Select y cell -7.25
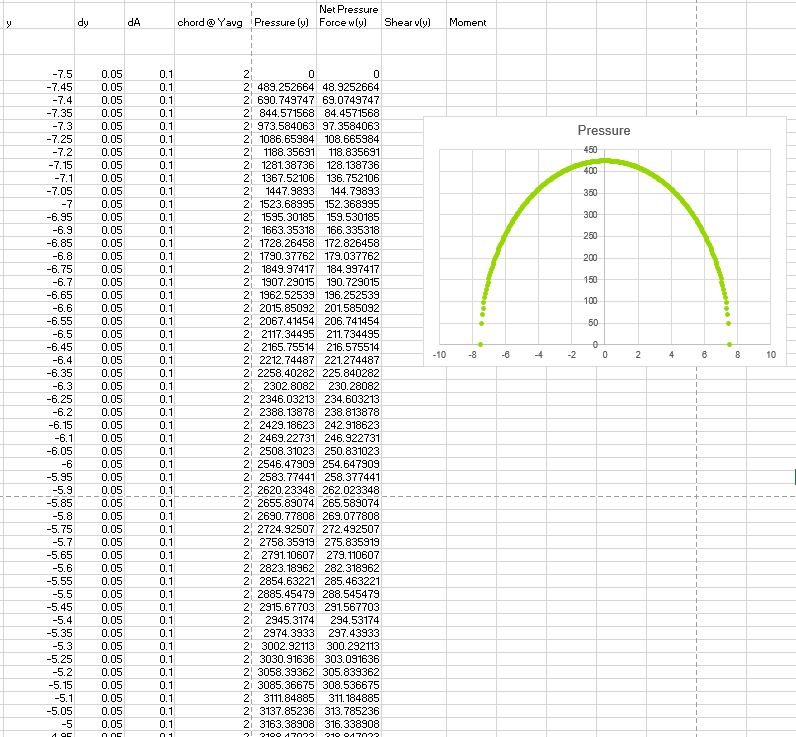 (x=39, y=139)
